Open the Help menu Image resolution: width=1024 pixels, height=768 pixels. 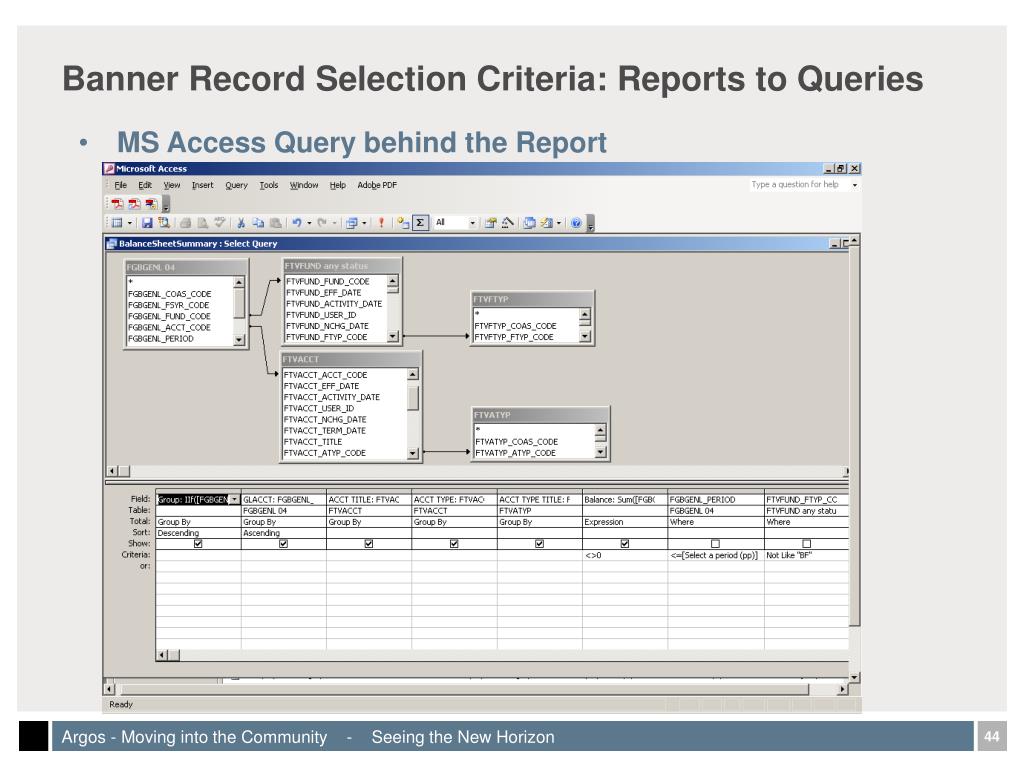(x=338, y=185)
